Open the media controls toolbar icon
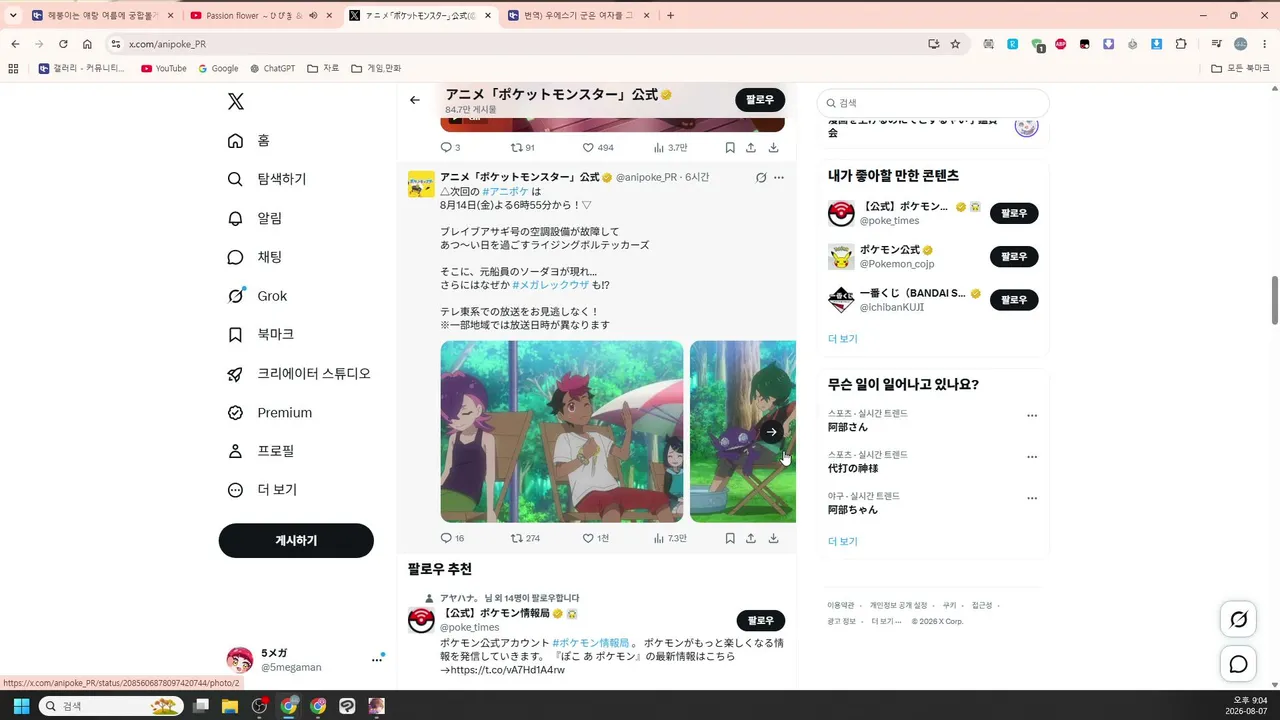The height and width of the screenshot is (720, 1280). 1217,44
